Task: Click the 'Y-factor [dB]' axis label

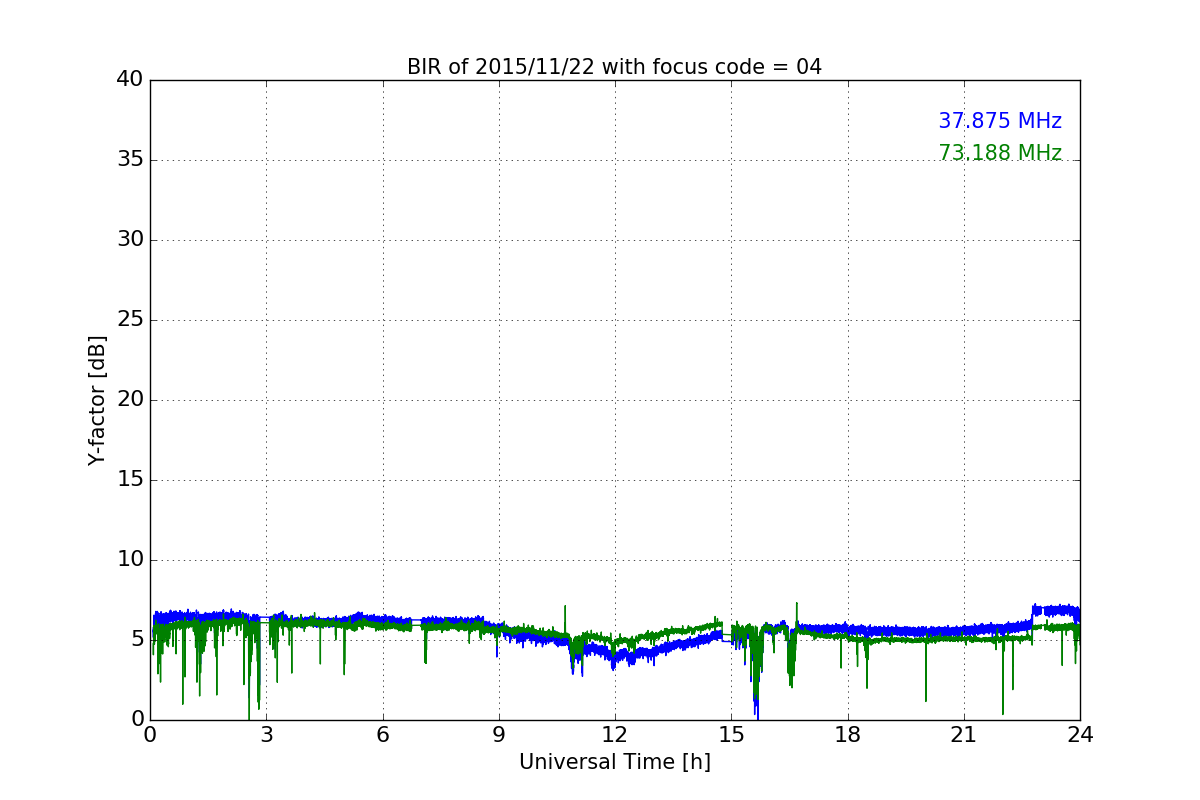Action: (97, 400)
